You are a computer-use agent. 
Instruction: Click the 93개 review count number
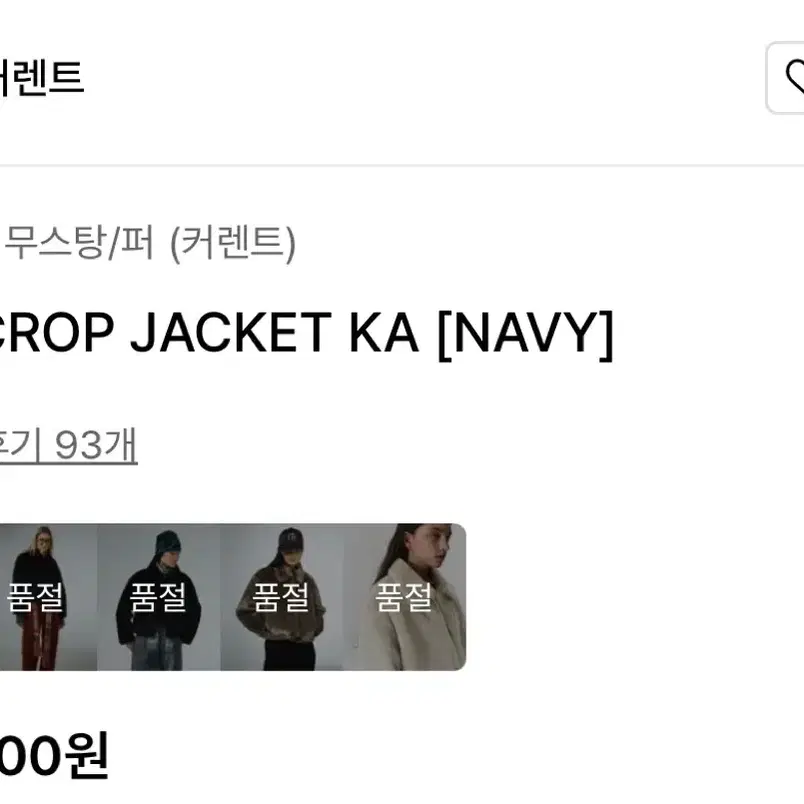[96, 445]
